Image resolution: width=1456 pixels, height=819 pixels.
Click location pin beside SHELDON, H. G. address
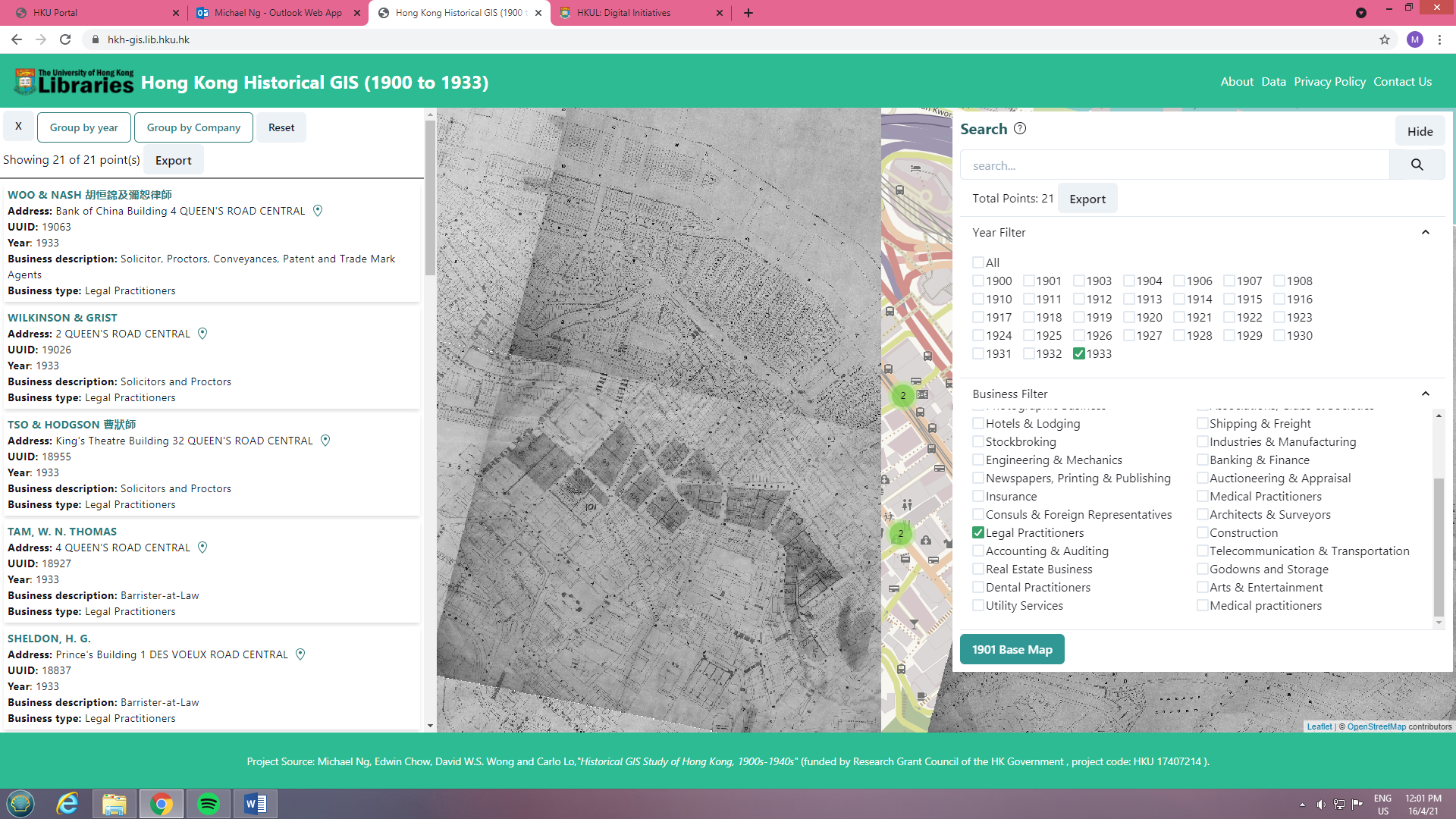coord(300,654)
